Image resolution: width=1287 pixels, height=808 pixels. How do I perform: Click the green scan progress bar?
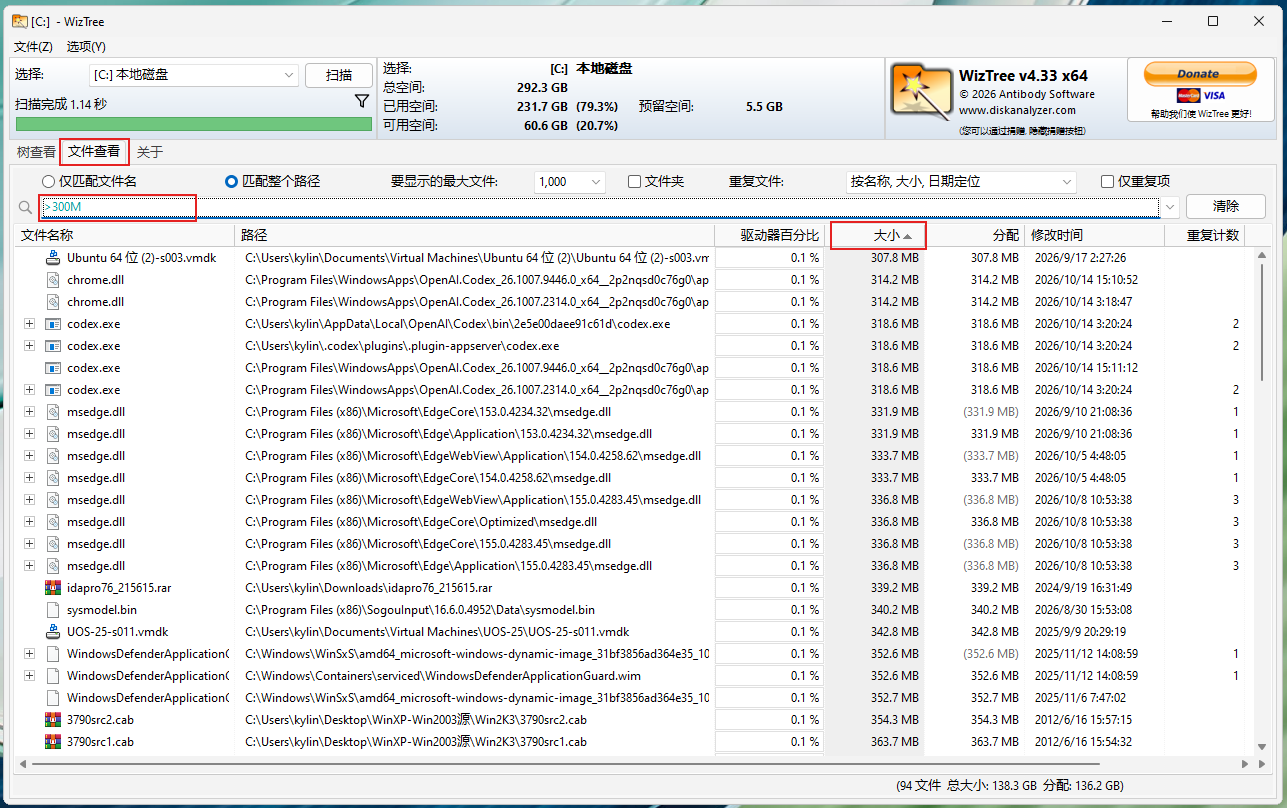194,124
